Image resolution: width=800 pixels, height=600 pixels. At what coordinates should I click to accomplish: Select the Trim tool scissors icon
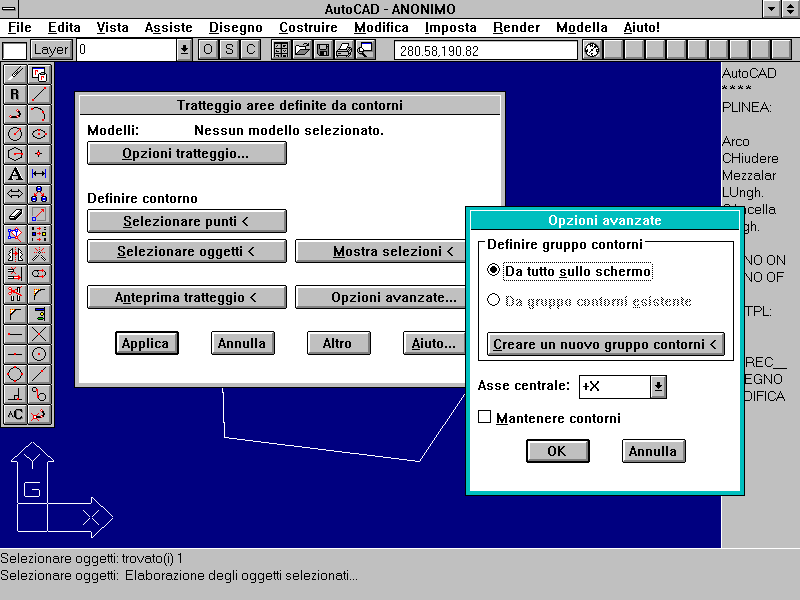click(15, 294)
